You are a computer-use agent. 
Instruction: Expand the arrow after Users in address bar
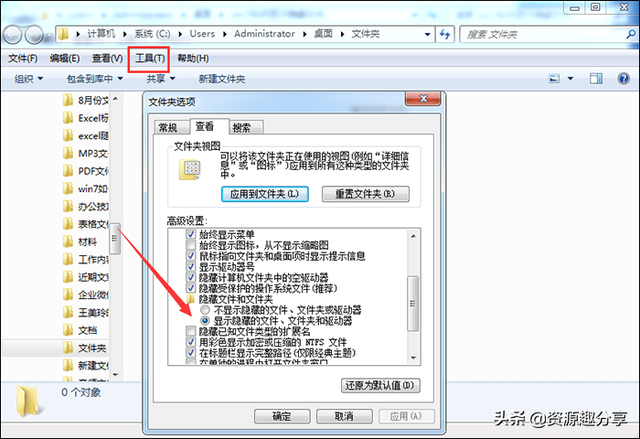click(x=224, y=34)
